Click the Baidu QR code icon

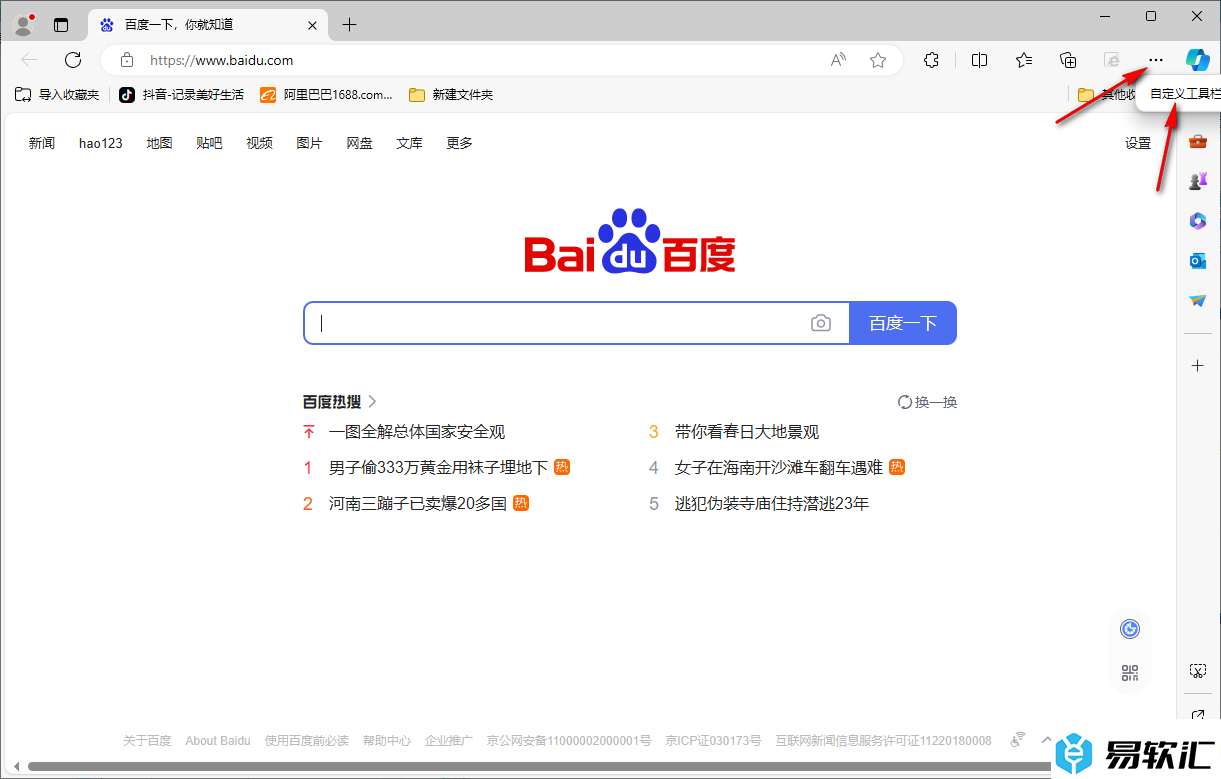tap(1130, 673)
